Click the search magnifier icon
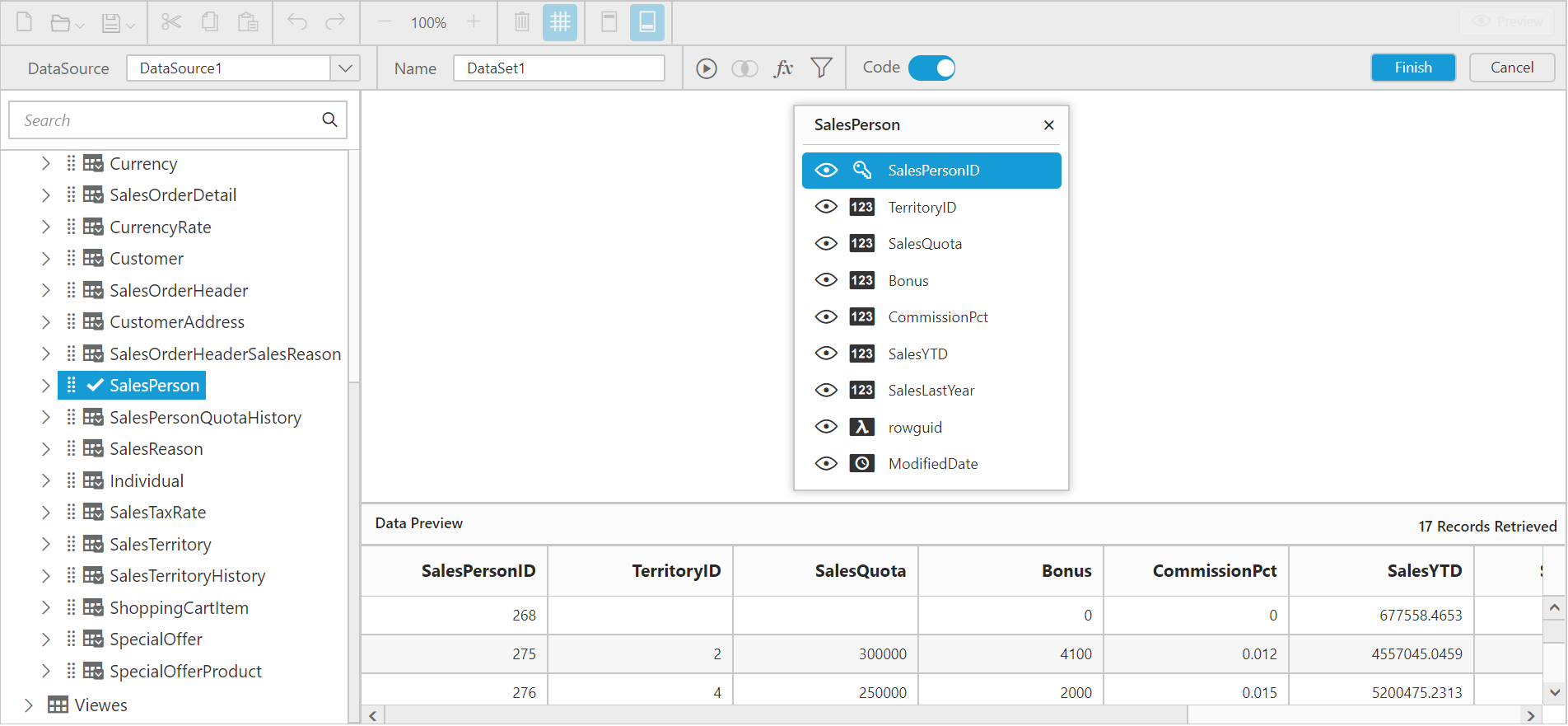The image size is (1568, 726). pos(329,120)
